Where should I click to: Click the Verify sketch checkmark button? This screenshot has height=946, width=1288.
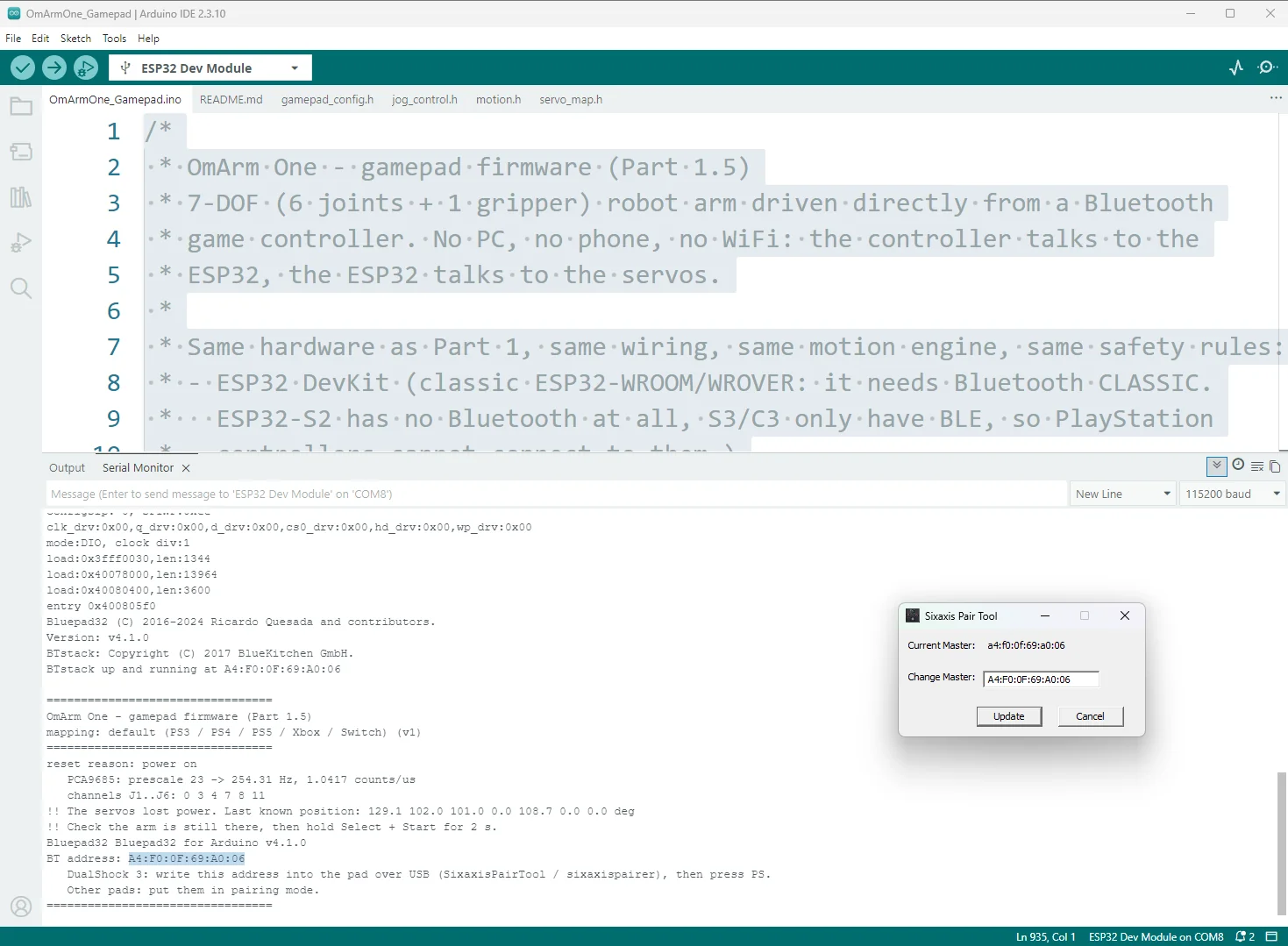pyautogui.click(x=23, y=68)
